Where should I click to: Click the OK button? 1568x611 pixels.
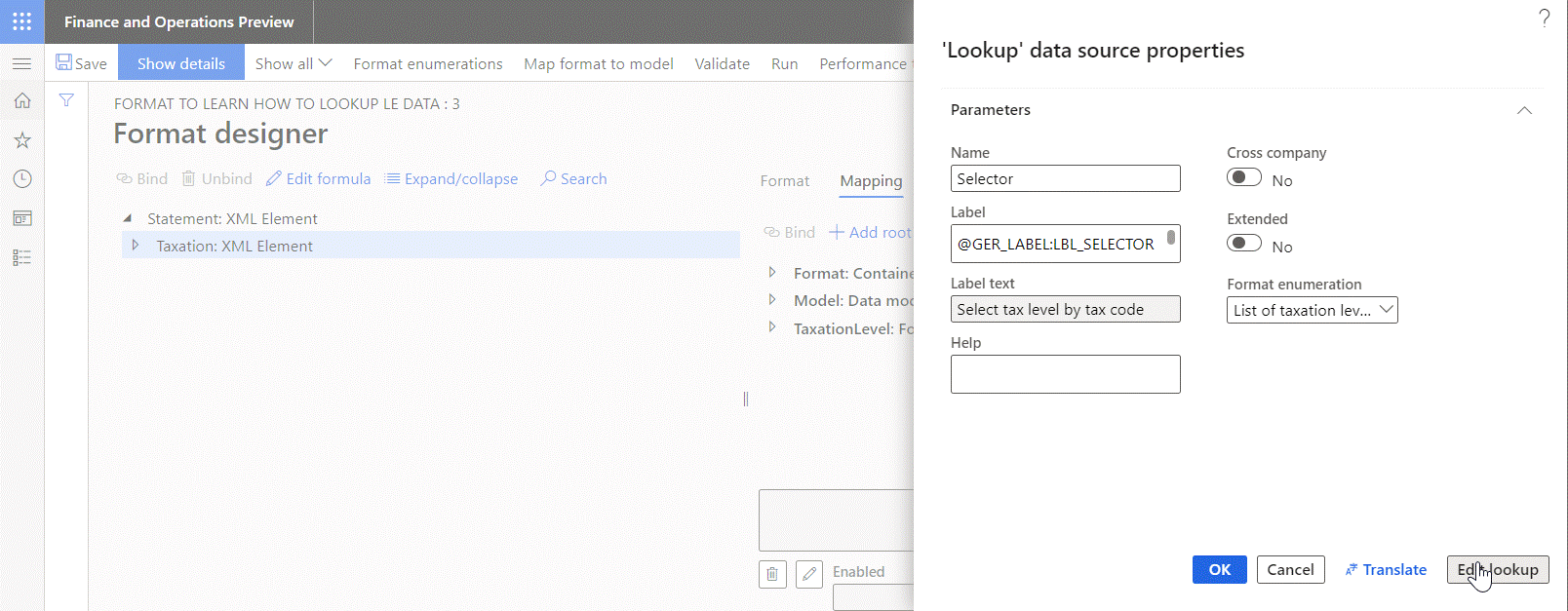point(1220,569)
